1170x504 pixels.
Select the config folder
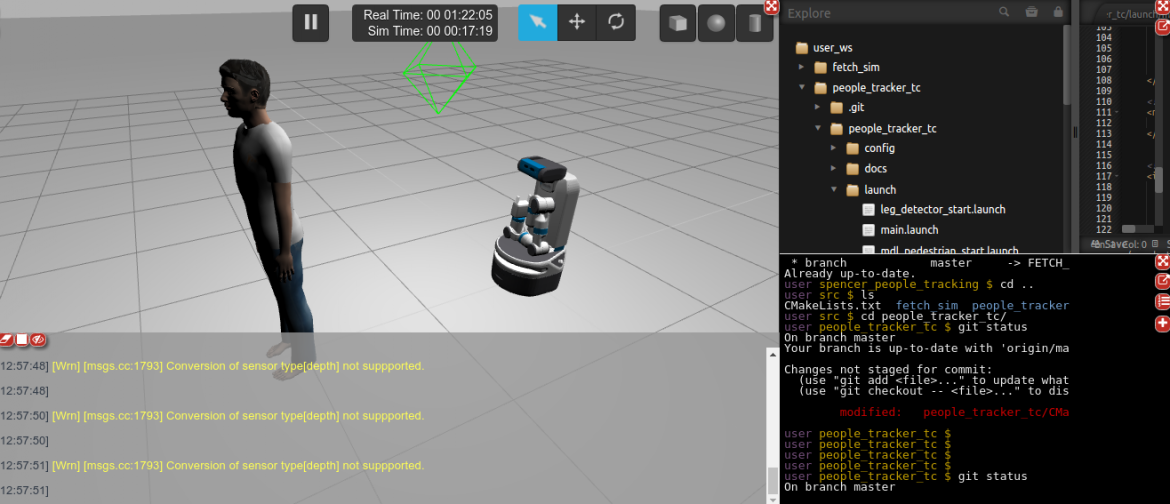tap(879, 148)
